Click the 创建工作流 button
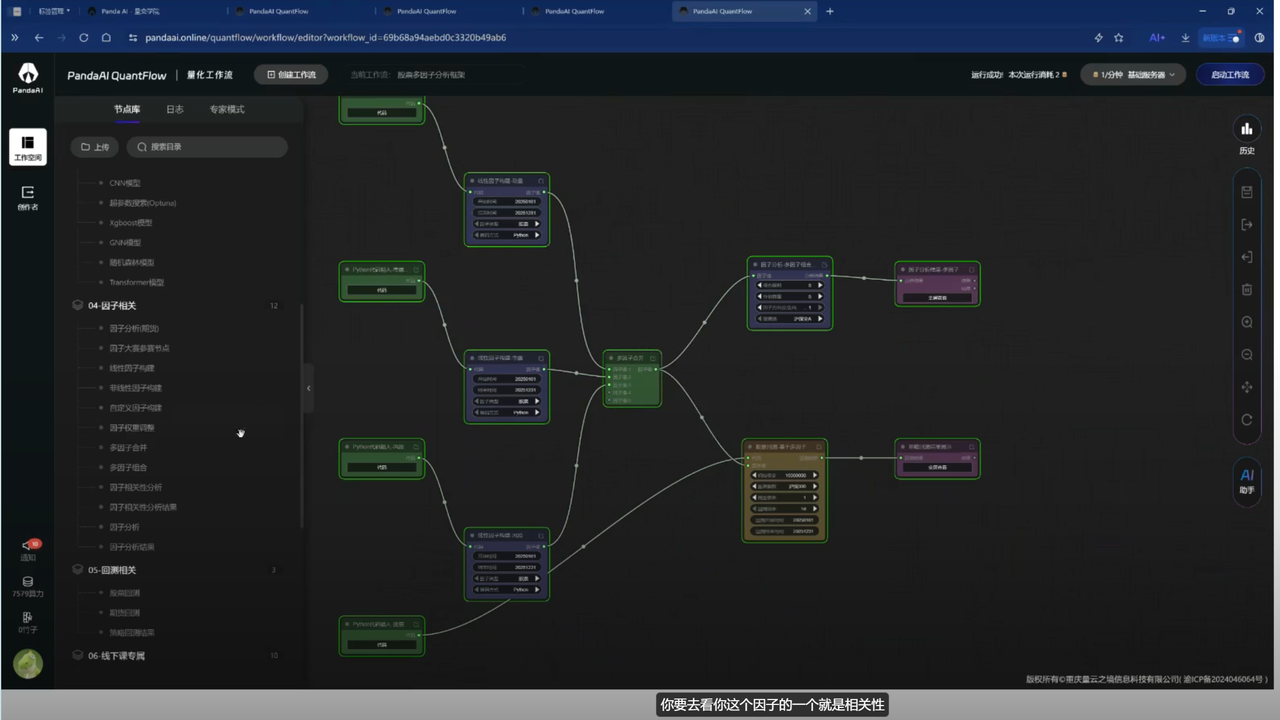The height and width of the screenshot is (720, 1280). [291, 75]
